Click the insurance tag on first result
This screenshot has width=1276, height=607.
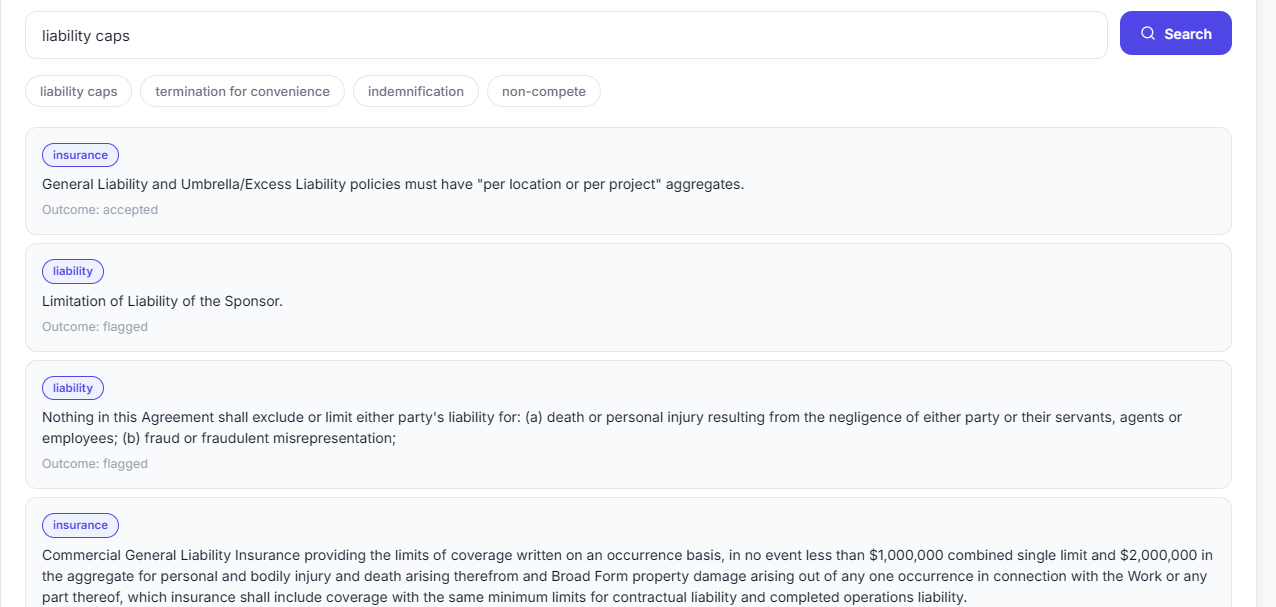tap(80, 155)
